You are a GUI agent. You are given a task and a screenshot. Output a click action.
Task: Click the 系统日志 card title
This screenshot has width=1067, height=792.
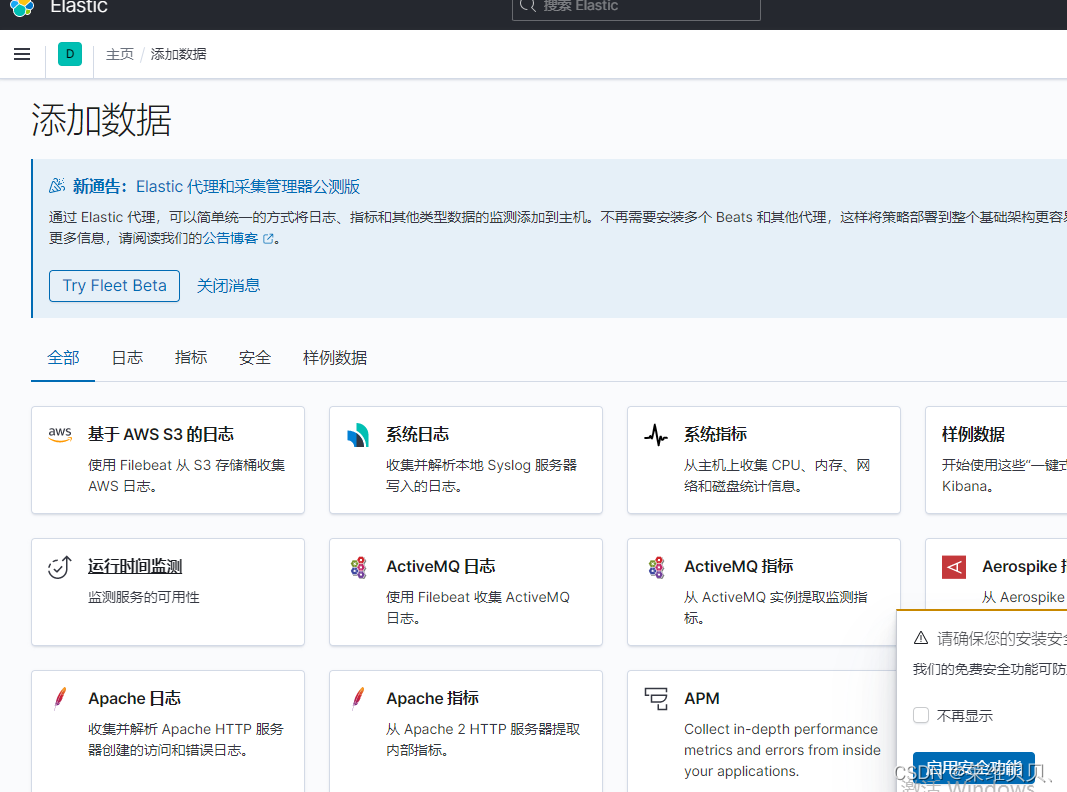click(x=417, y=434)
